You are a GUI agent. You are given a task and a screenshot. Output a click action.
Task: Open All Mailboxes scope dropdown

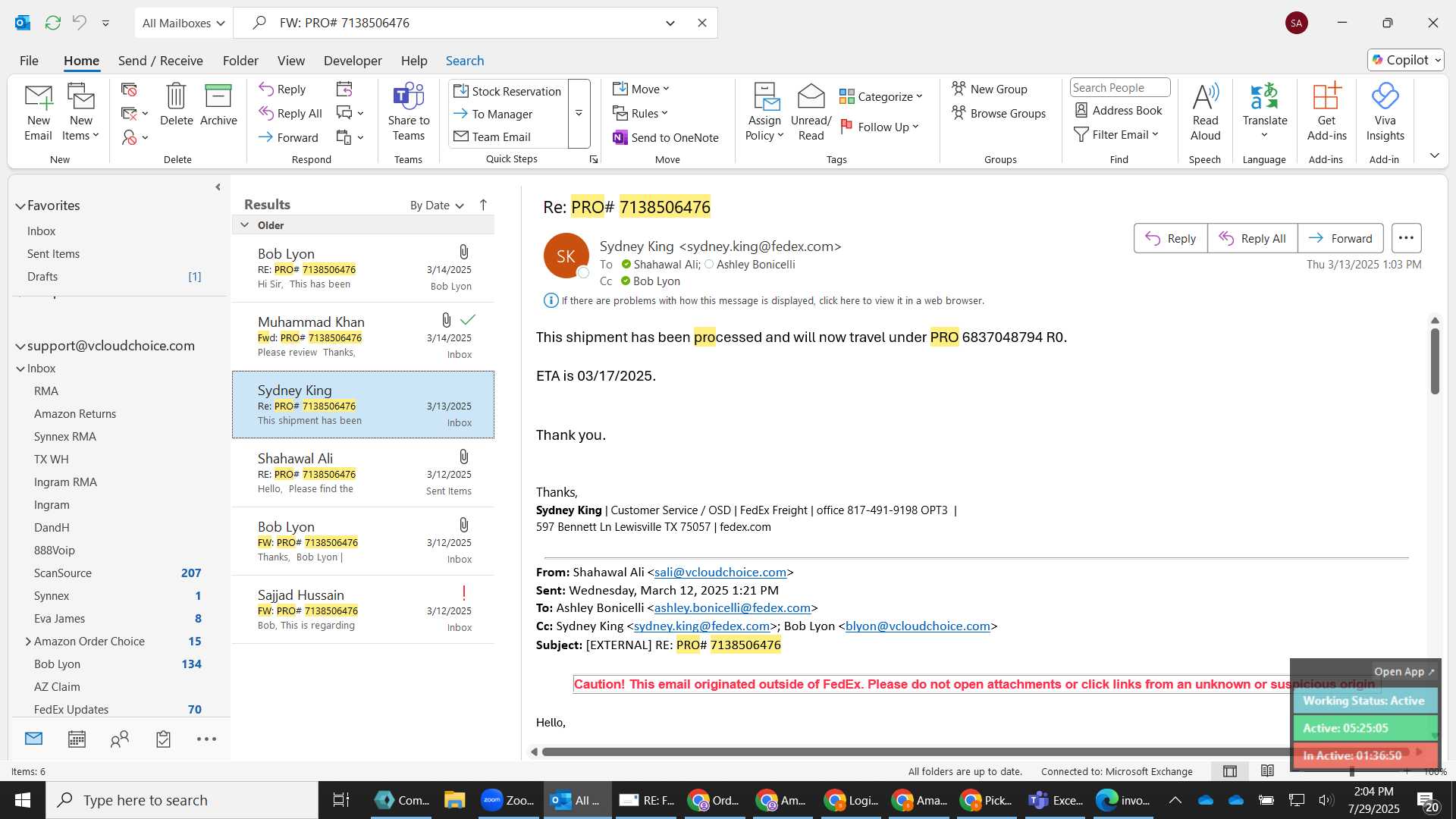(184, 23)
